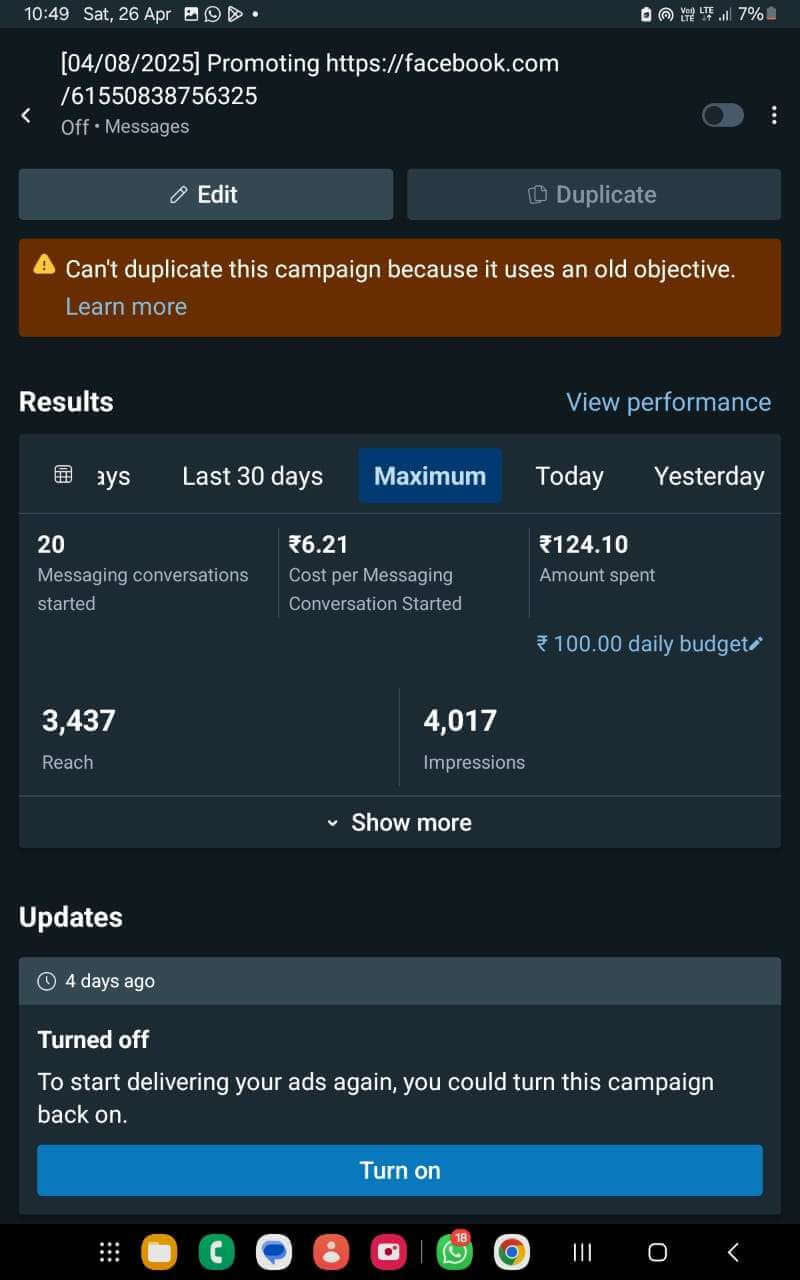This screenshot has height=1280, width=800.
Task: Open the three-dot campaign options menu
Action: pos(773,116)
